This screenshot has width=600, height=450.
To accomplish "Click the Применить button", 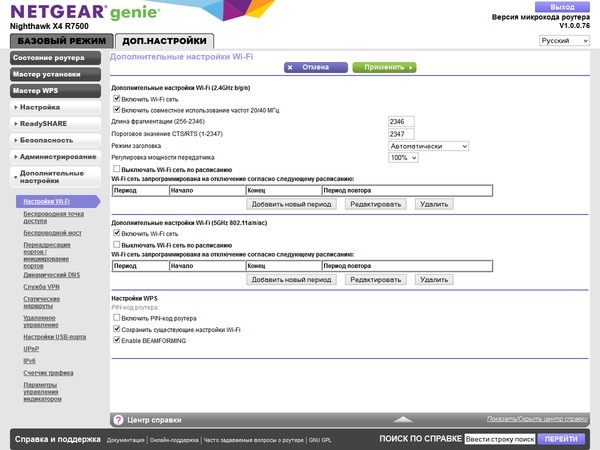I will click(384, 67).
